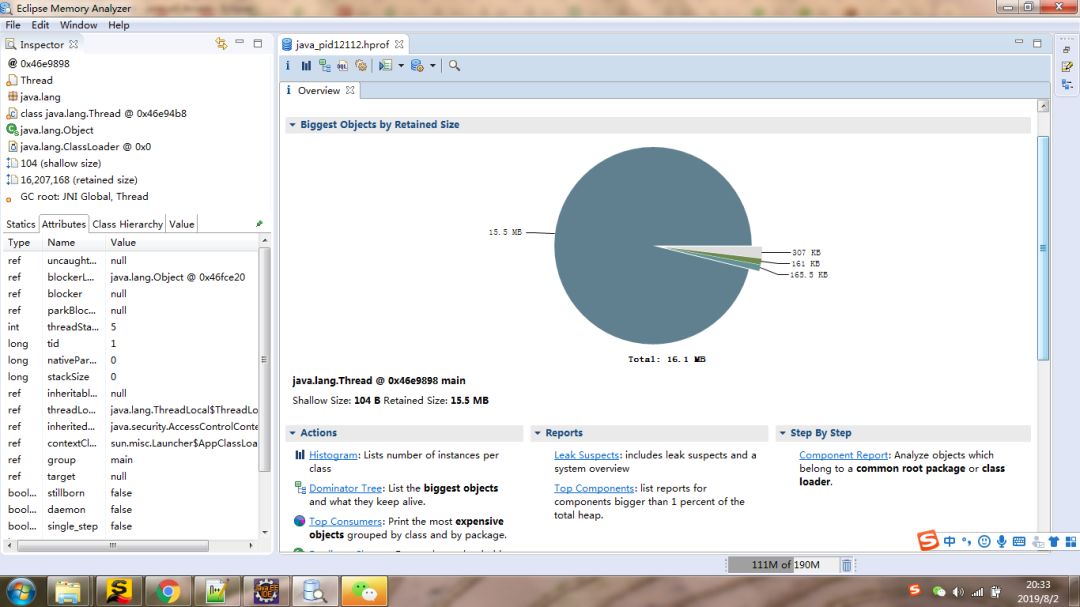Maximize the Inspector view
Image resolution: width=1080 pixels, height=607 pixels.
click(258, 43)
